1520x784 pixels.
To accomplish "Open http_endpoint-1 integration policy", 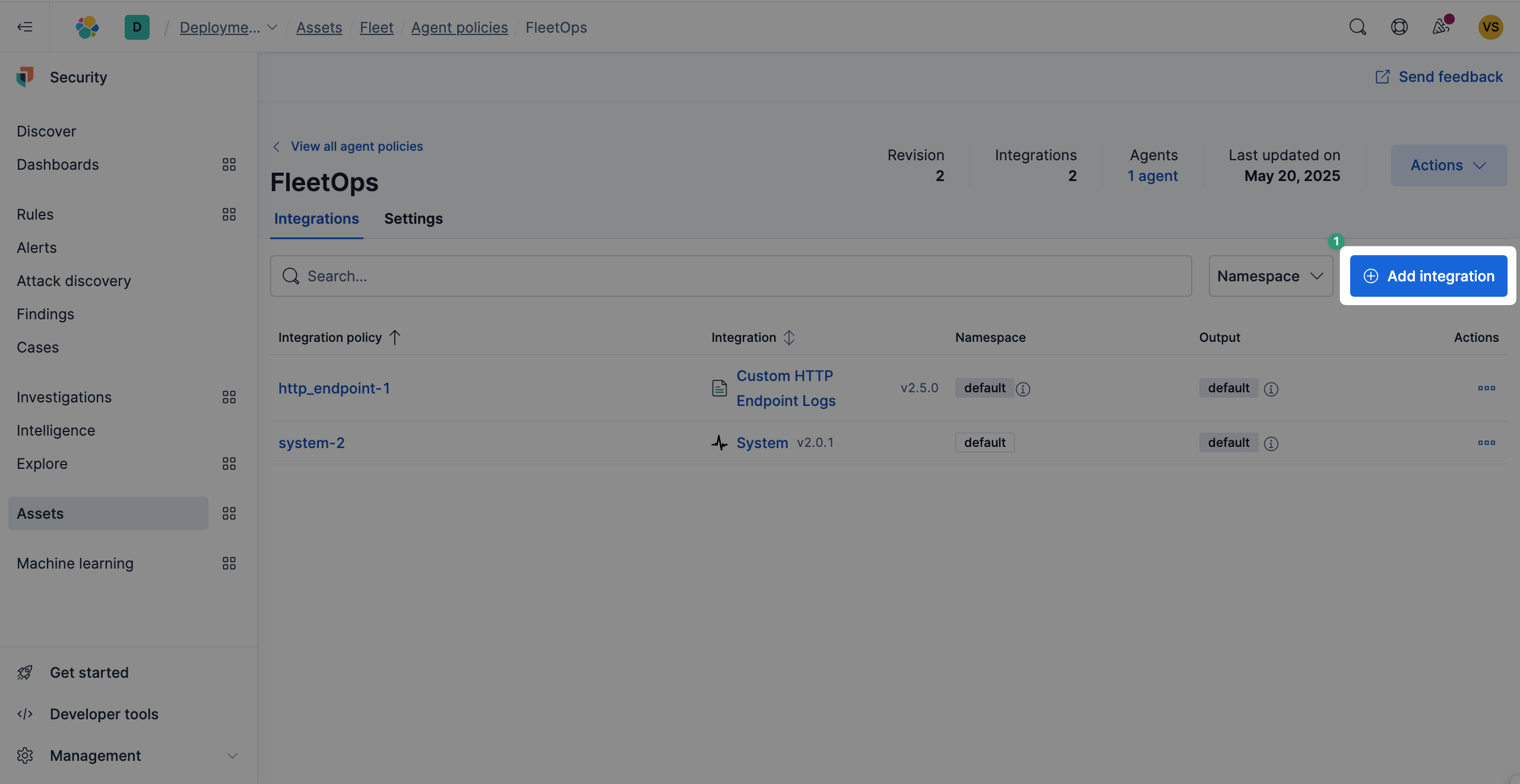I will tap(334, 388).
